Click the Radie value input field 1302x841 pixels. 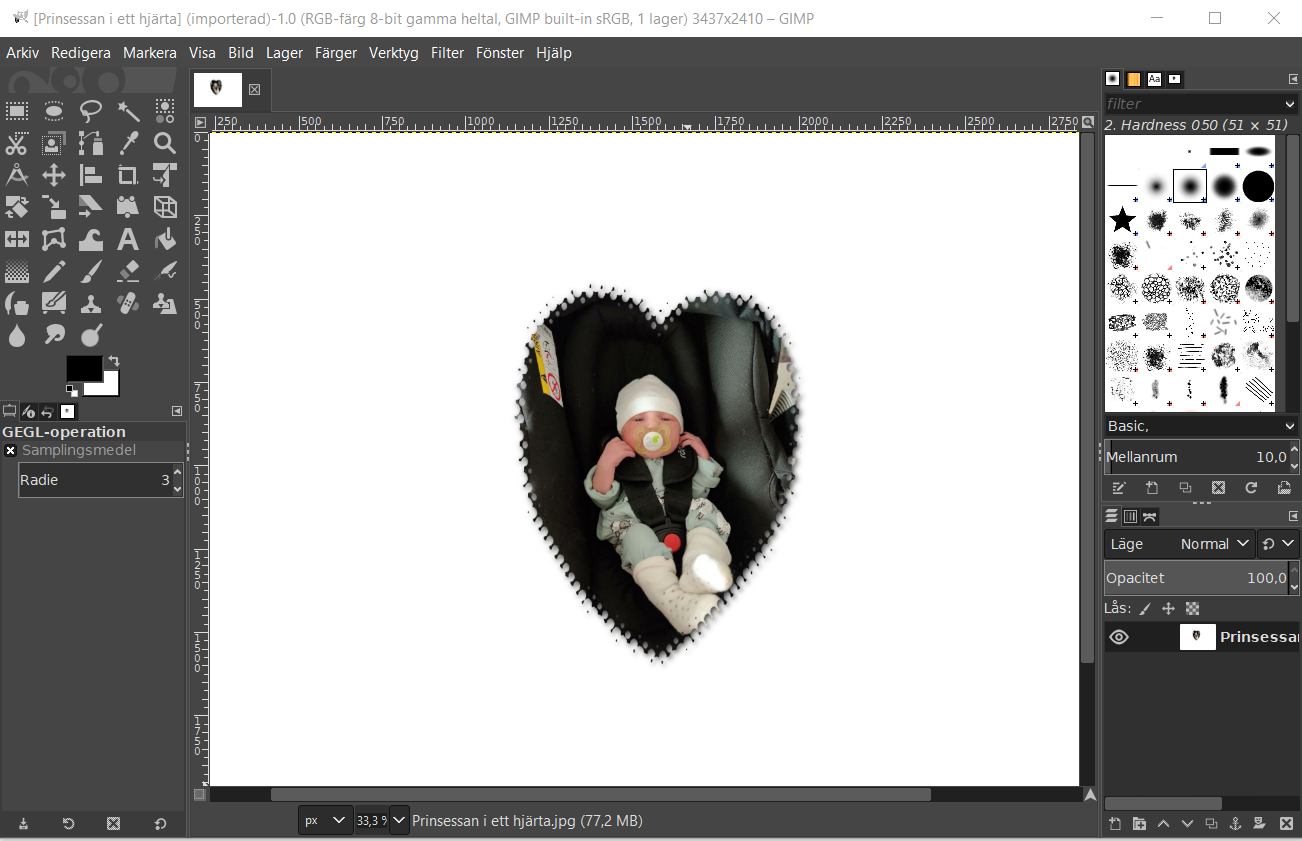[x=95, y=480]
